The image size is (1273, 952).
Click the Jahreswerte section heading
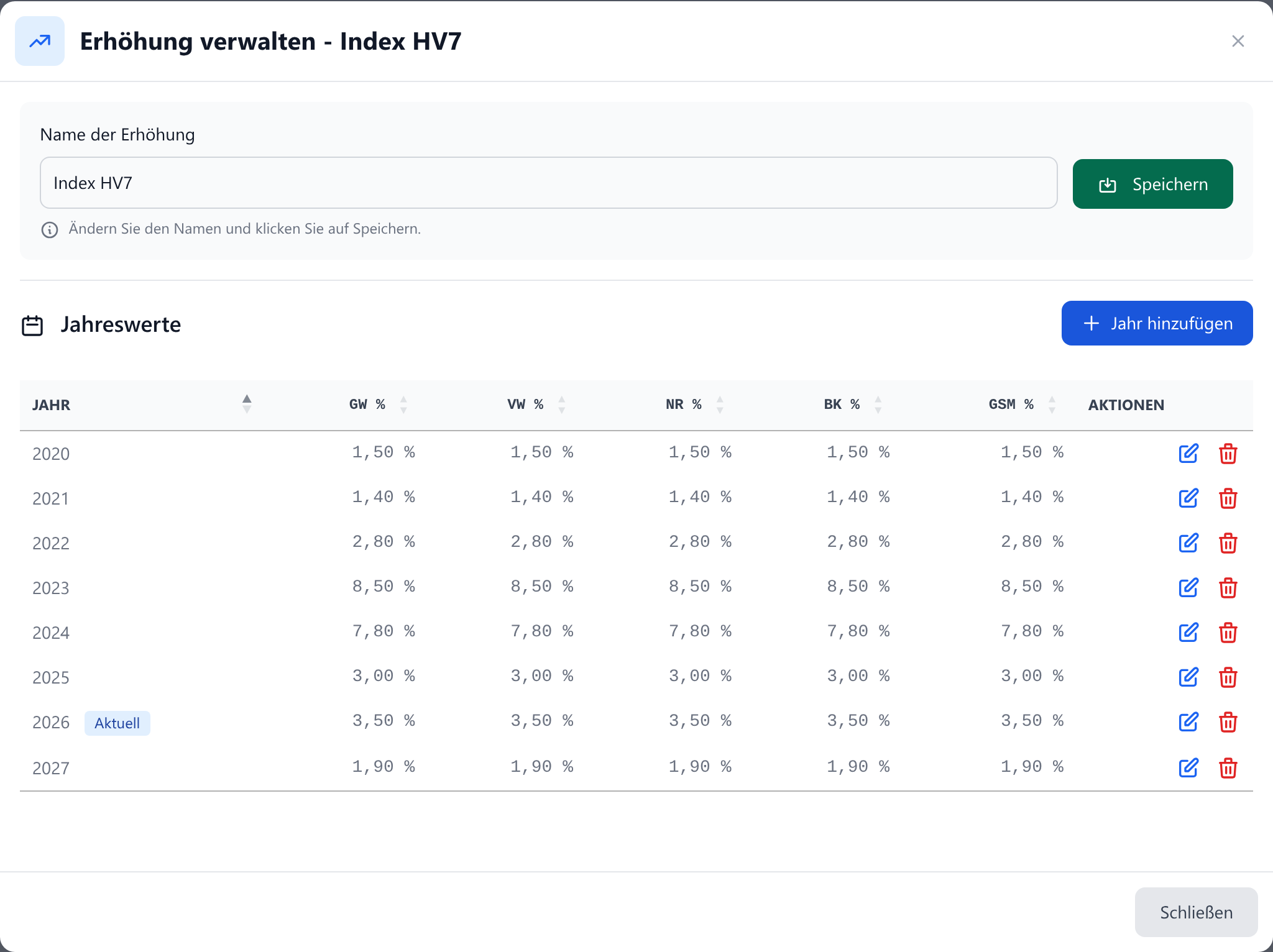[121, 324]
